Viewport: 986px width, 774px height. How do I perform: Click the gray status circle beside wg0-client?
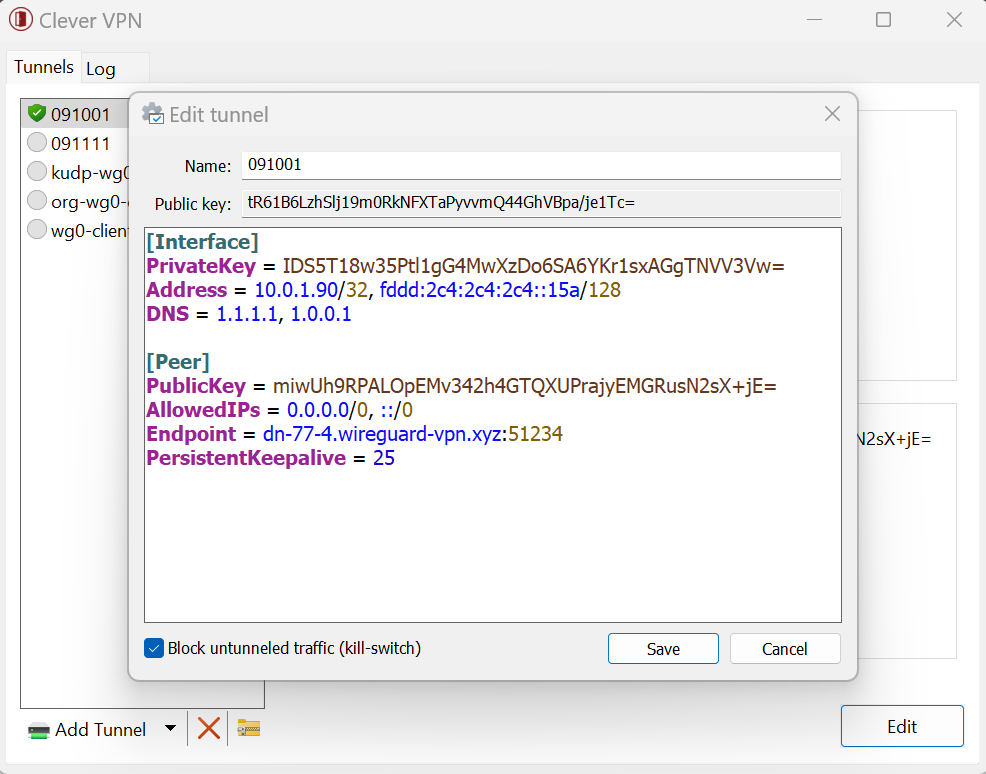[37, 229]
